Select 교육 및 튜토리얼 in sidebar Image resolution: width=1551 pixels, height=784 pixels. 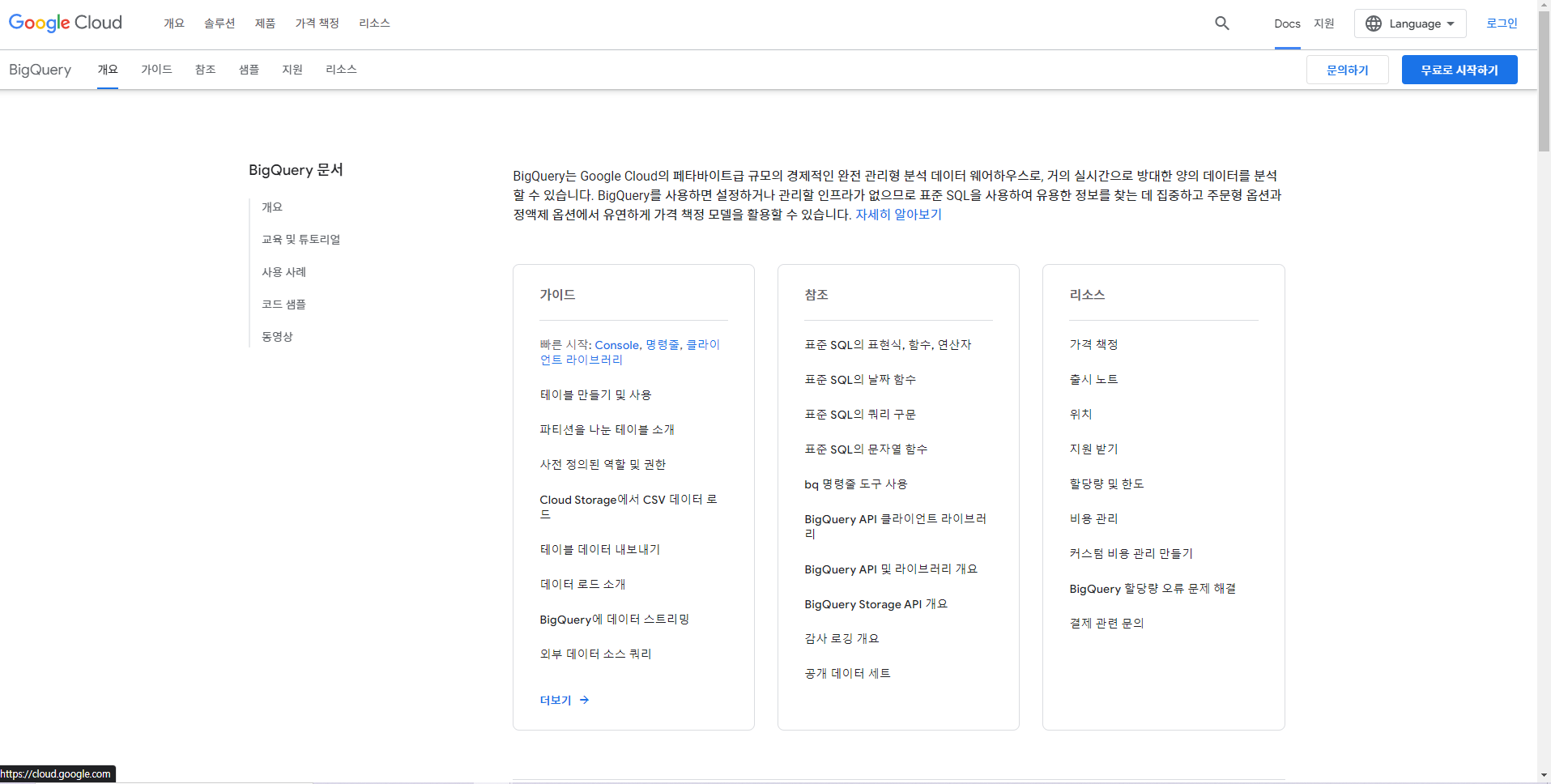[x=300, y=240]
